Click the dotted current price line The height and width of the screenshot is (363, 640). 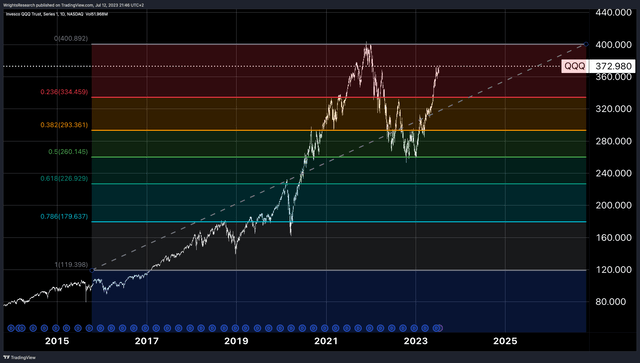point(282,66)
